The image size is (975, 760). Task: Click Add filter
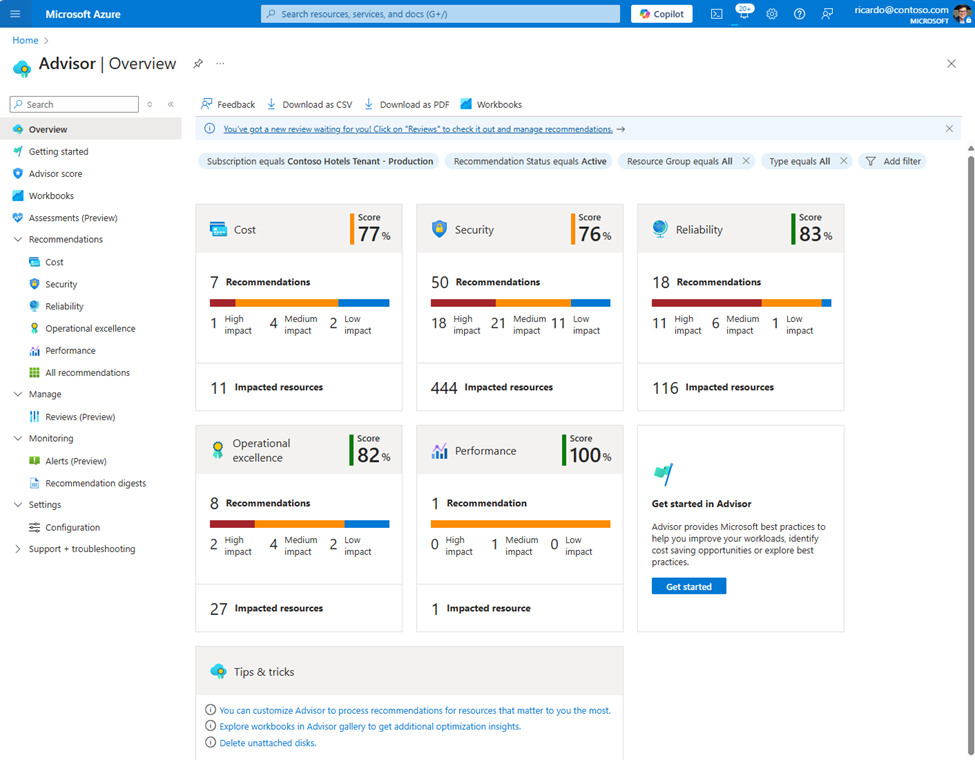coord(893,161)
